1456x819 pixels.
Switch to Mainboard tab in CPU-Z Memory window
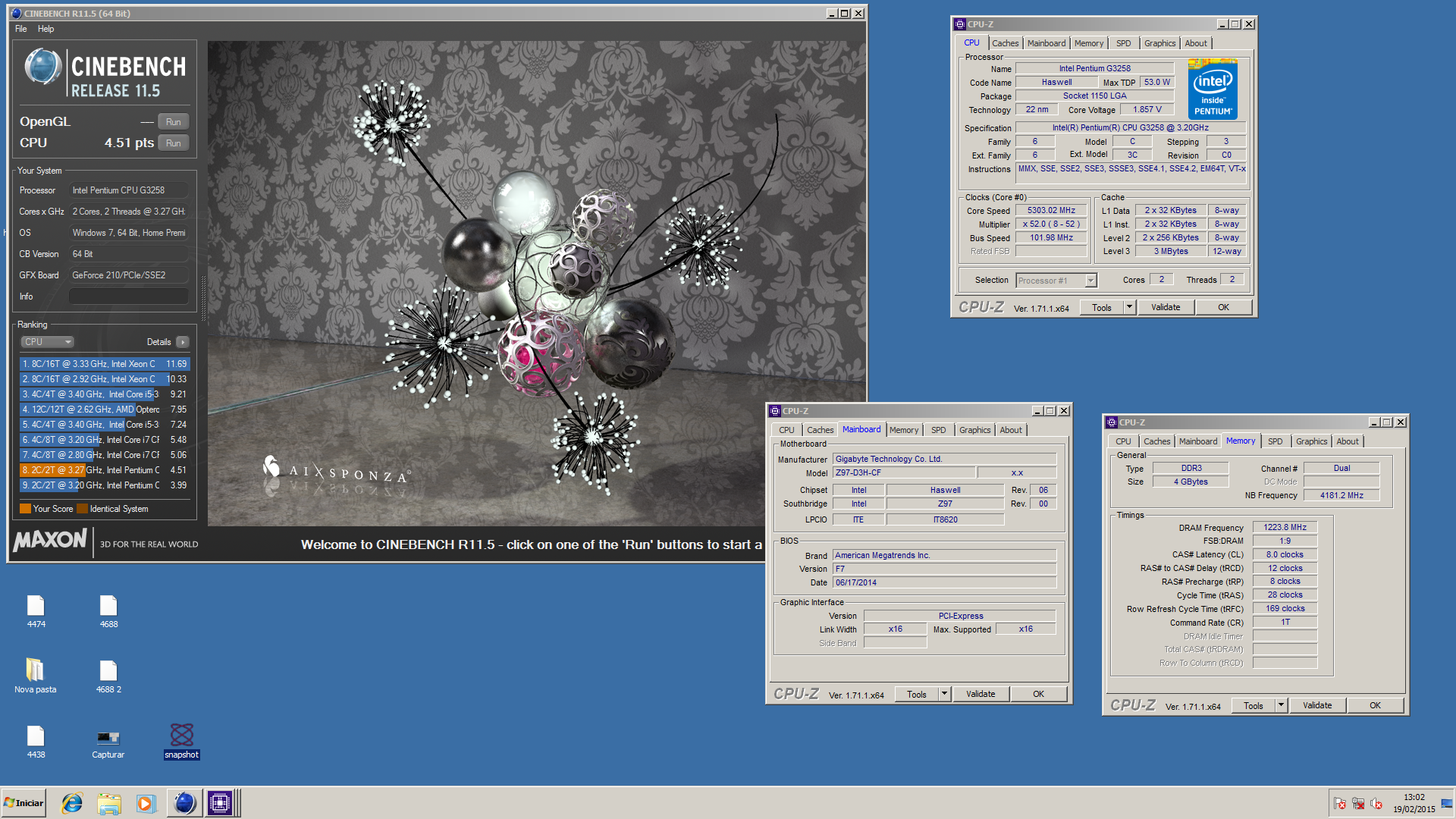coord(1198,441)
